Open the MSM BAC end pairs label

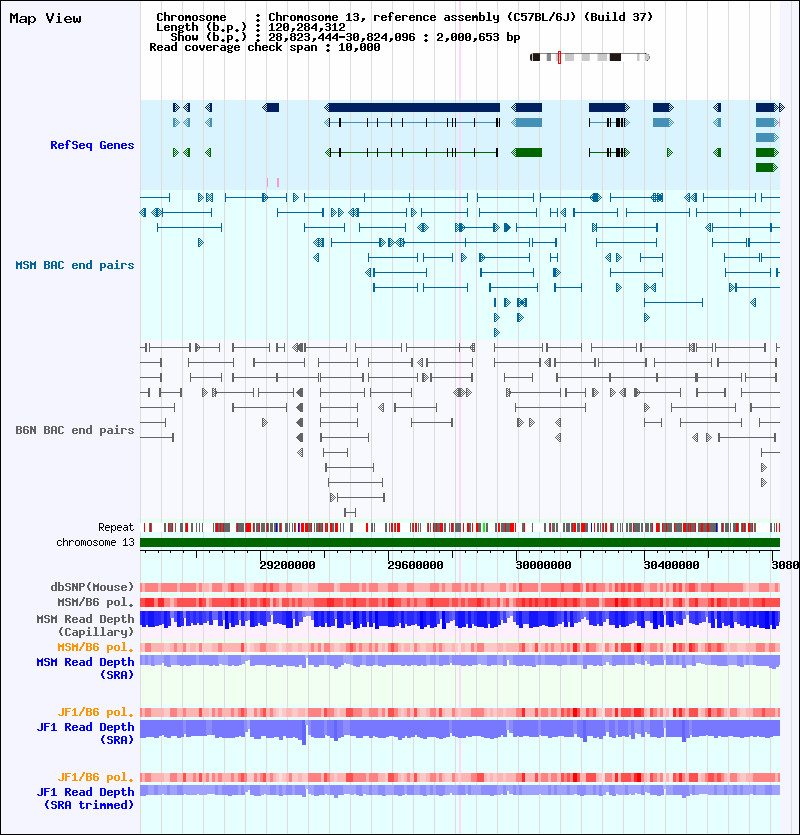(x=75, y=265)
